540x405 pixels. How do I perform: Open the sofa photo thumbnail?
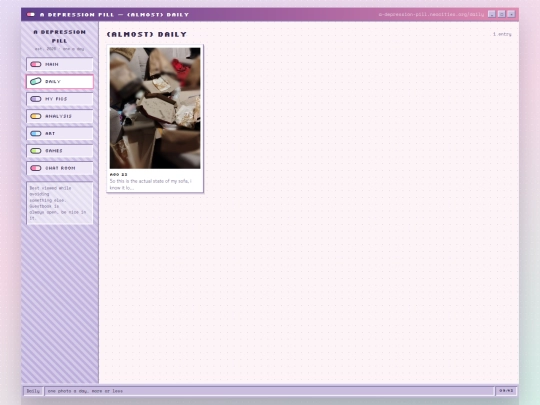click(155, 108)
